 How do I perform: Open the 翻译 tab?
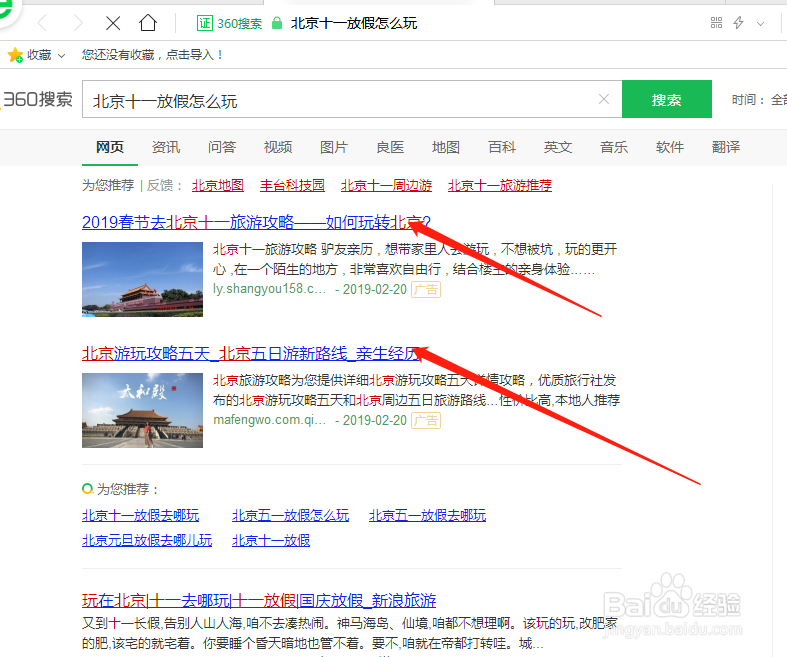(726, 147)
